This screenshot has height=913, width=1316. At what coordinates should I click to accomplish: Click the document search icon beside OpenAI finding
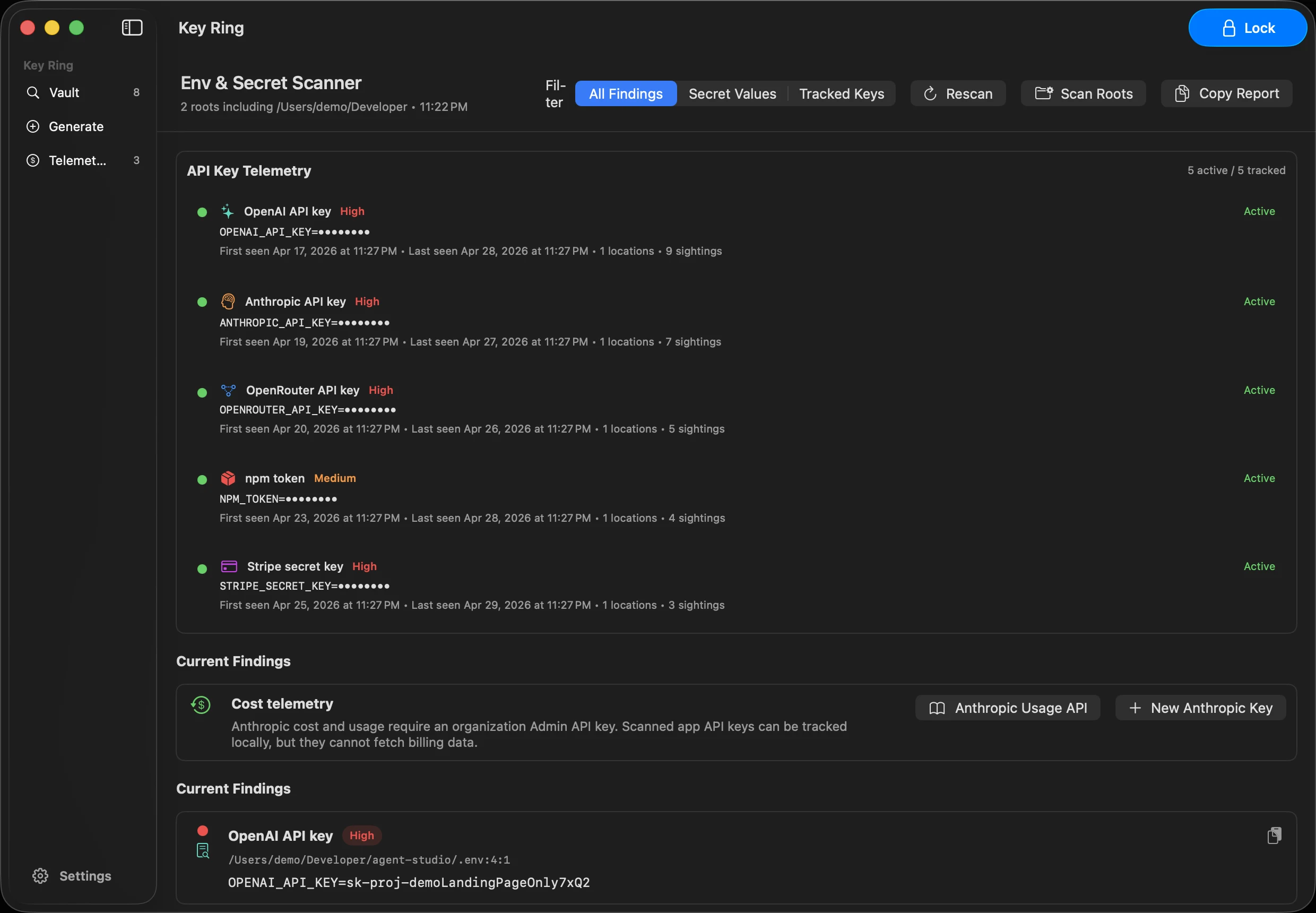(203, 851)
